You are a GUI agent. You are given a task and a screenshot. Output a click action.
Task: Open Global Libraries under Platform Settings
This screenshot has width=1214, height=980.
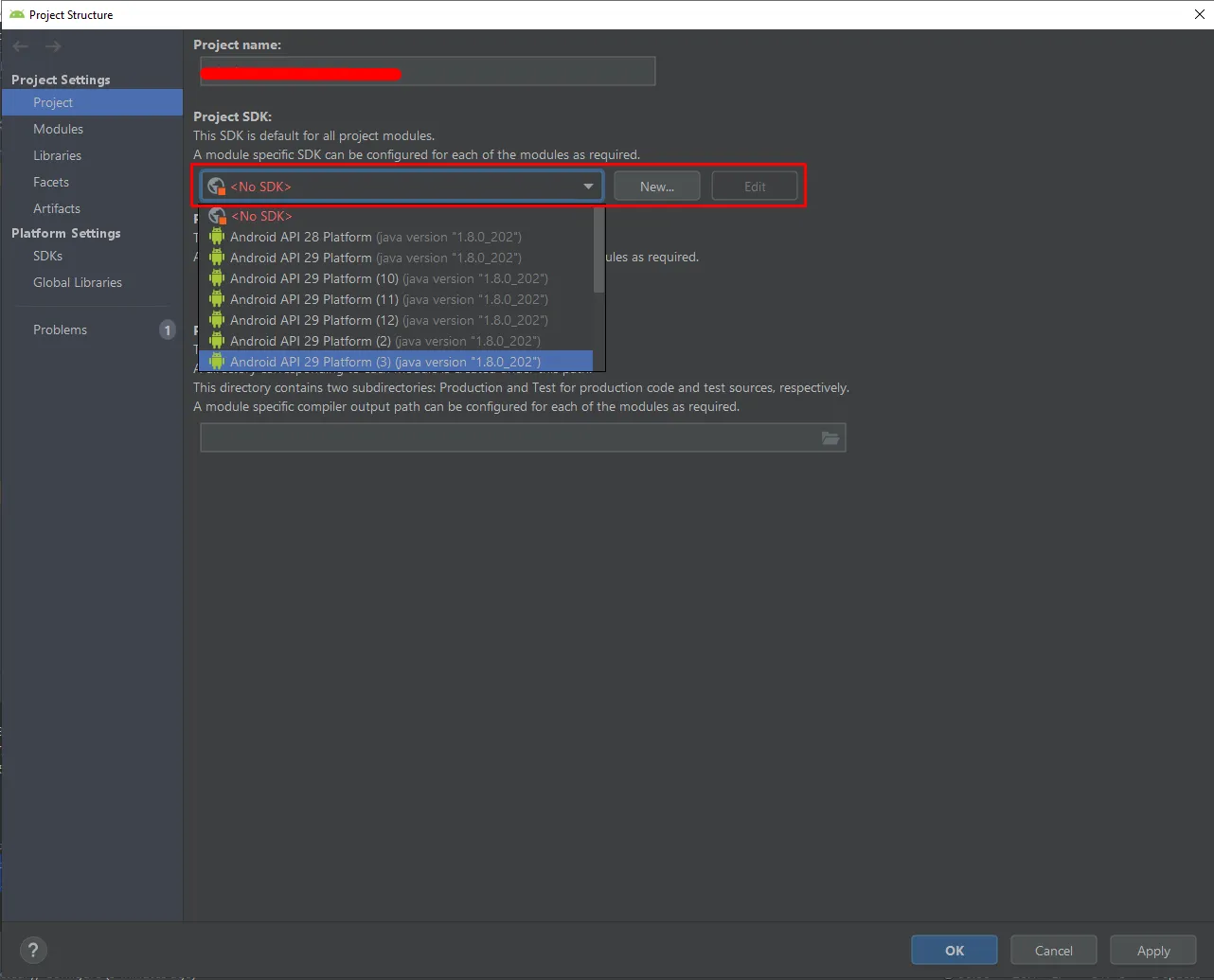pos(92,282)
